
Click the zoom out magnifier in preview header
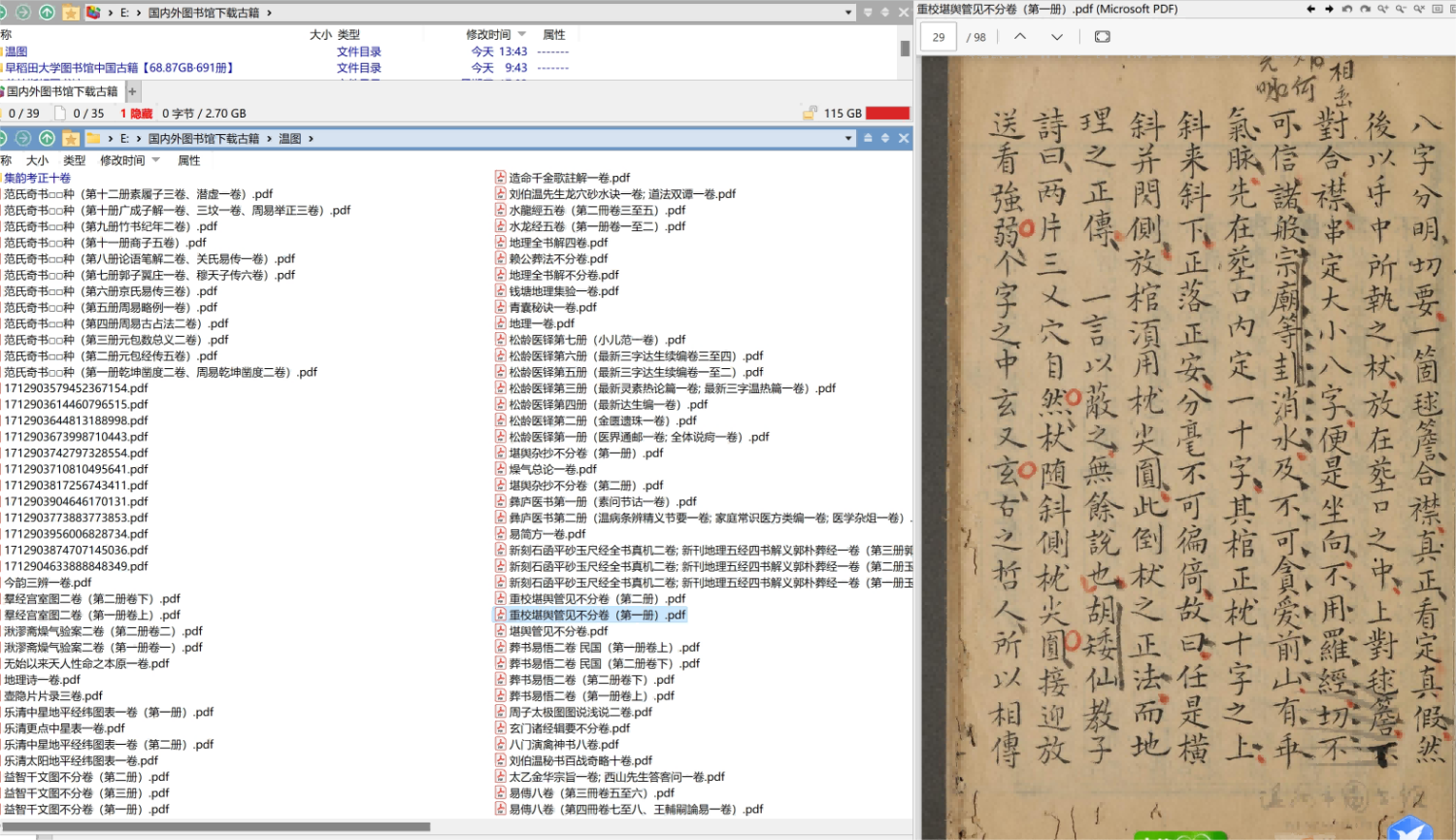(1401, 9)
